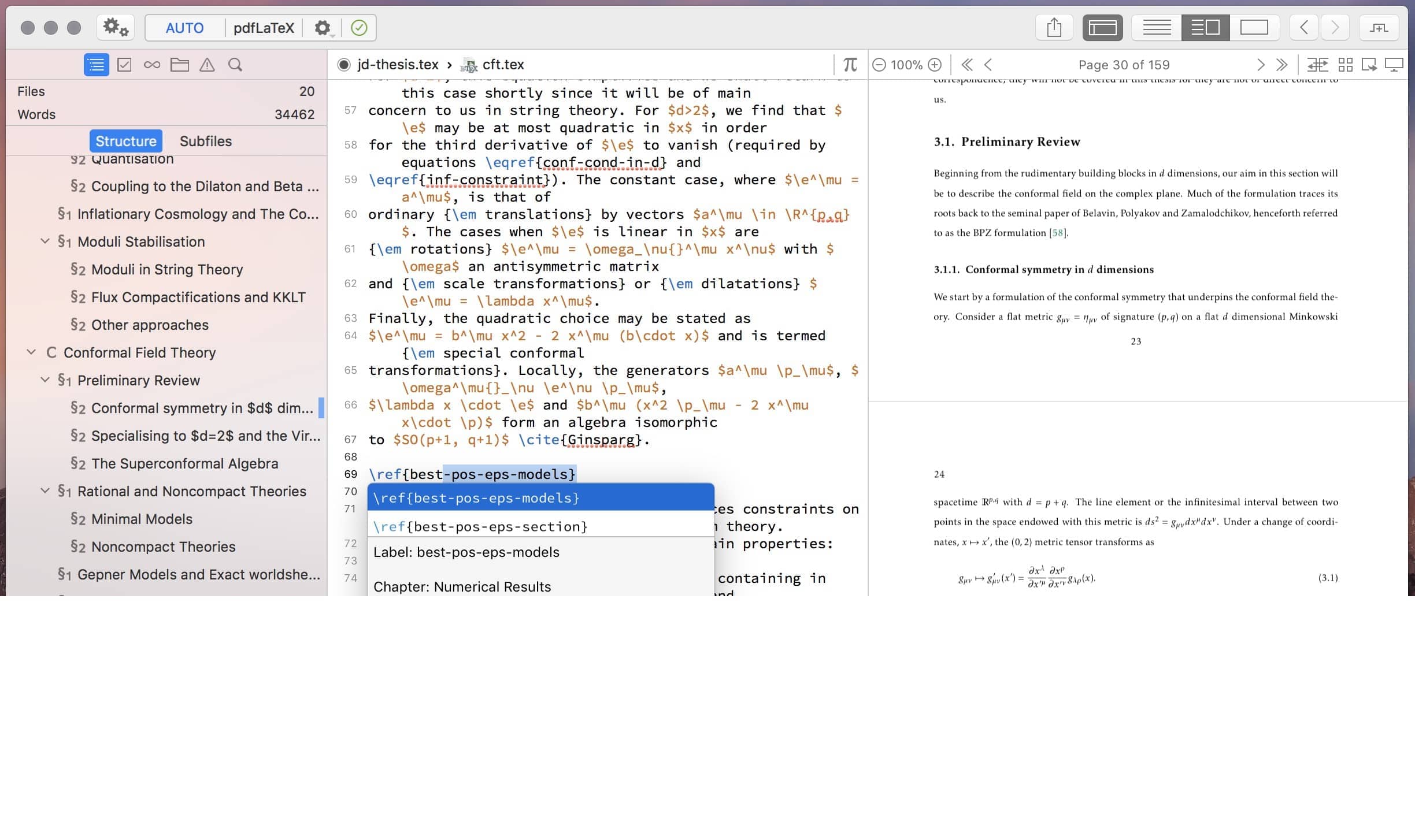Screen dimensions: 1415x840
Task: Choose \ref{best-pos-eps-section} autocomplete suggestion
Action: [480, 526]
